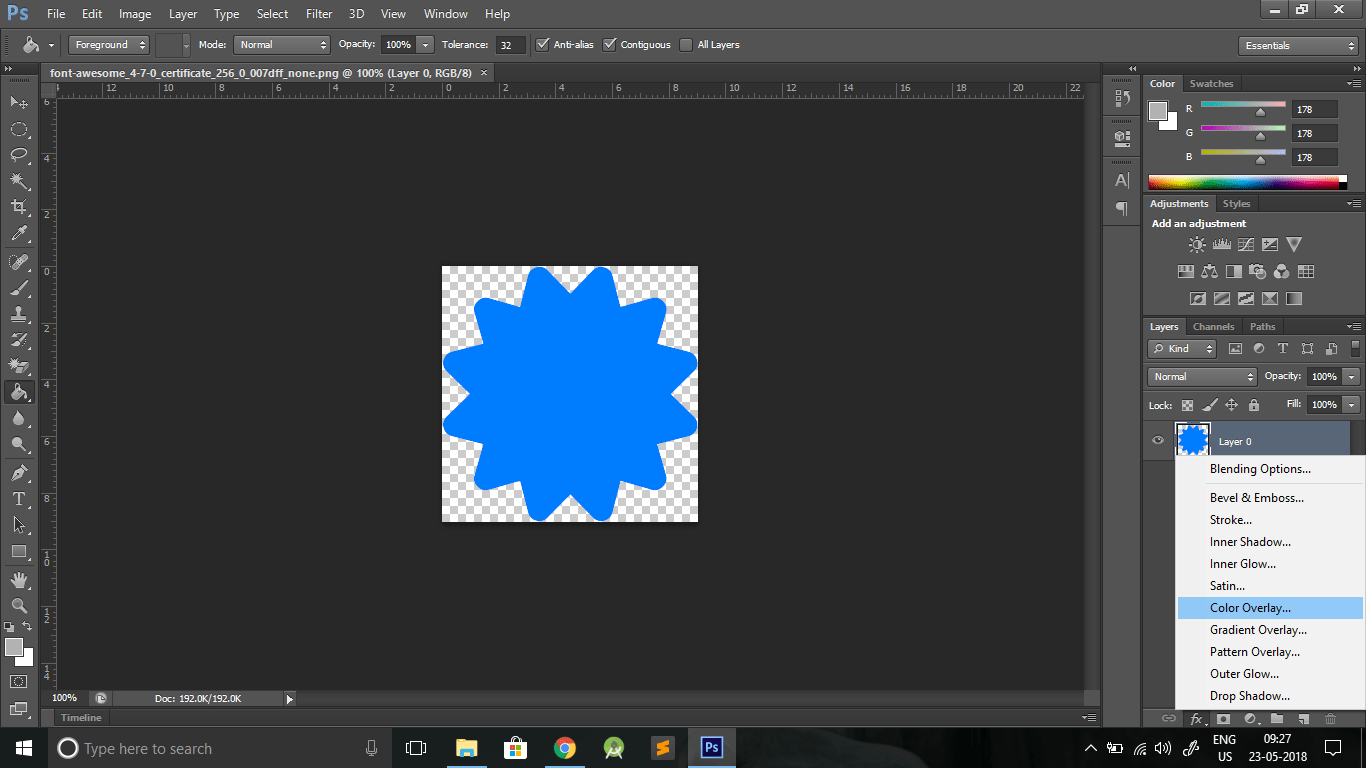This screenshot has width=1366, height=768.
Task: Select the Zoom tool in toolbar
Action: click(19, 606)
